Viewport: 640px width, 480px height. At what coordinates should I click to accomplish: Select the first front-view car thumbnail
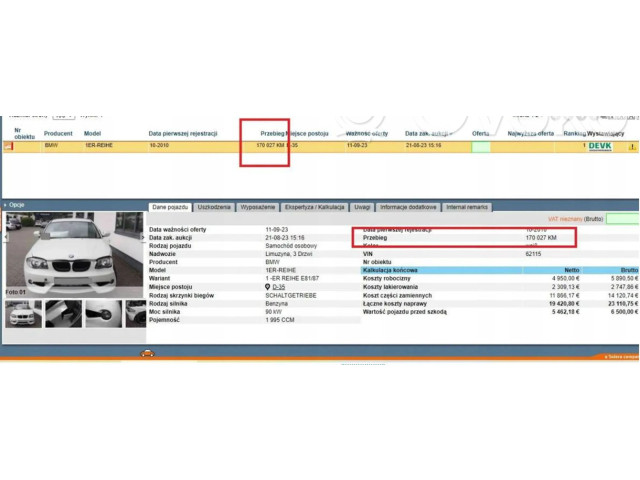coord(23,314)
